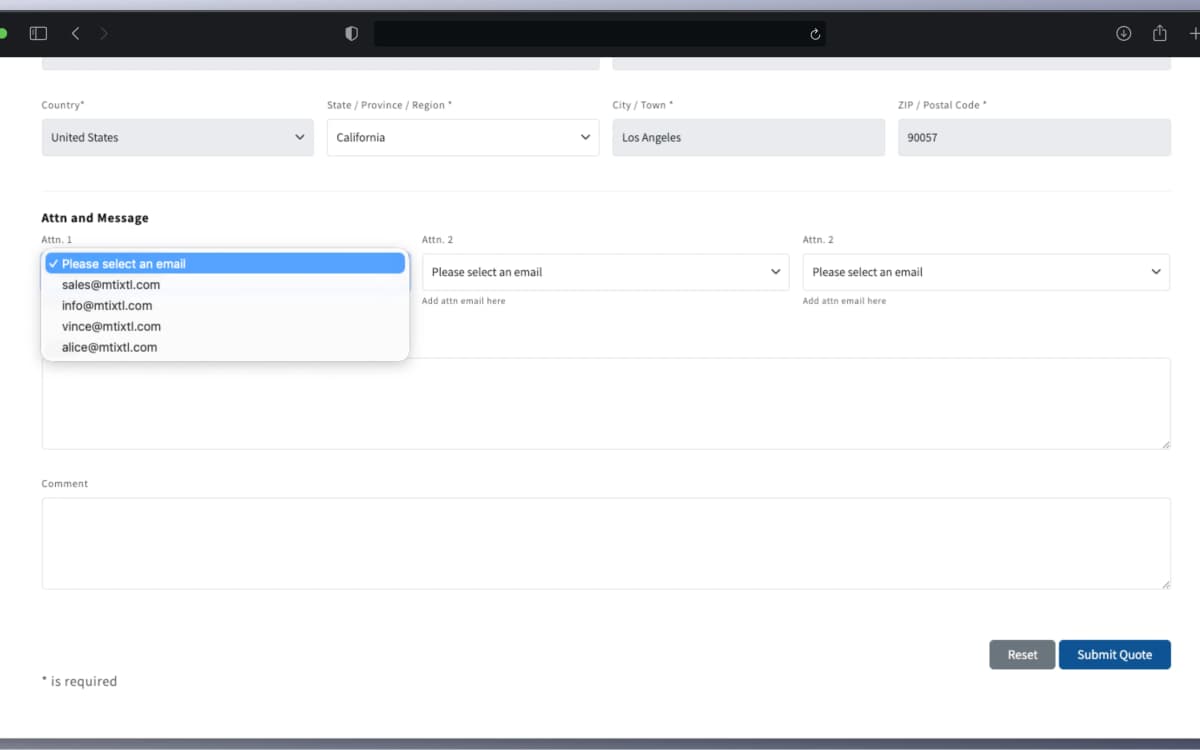Image resolution: width=1200 pixels, height=750 pixels.
Task: Click the City / Town field
Action: tap(748, 138)
